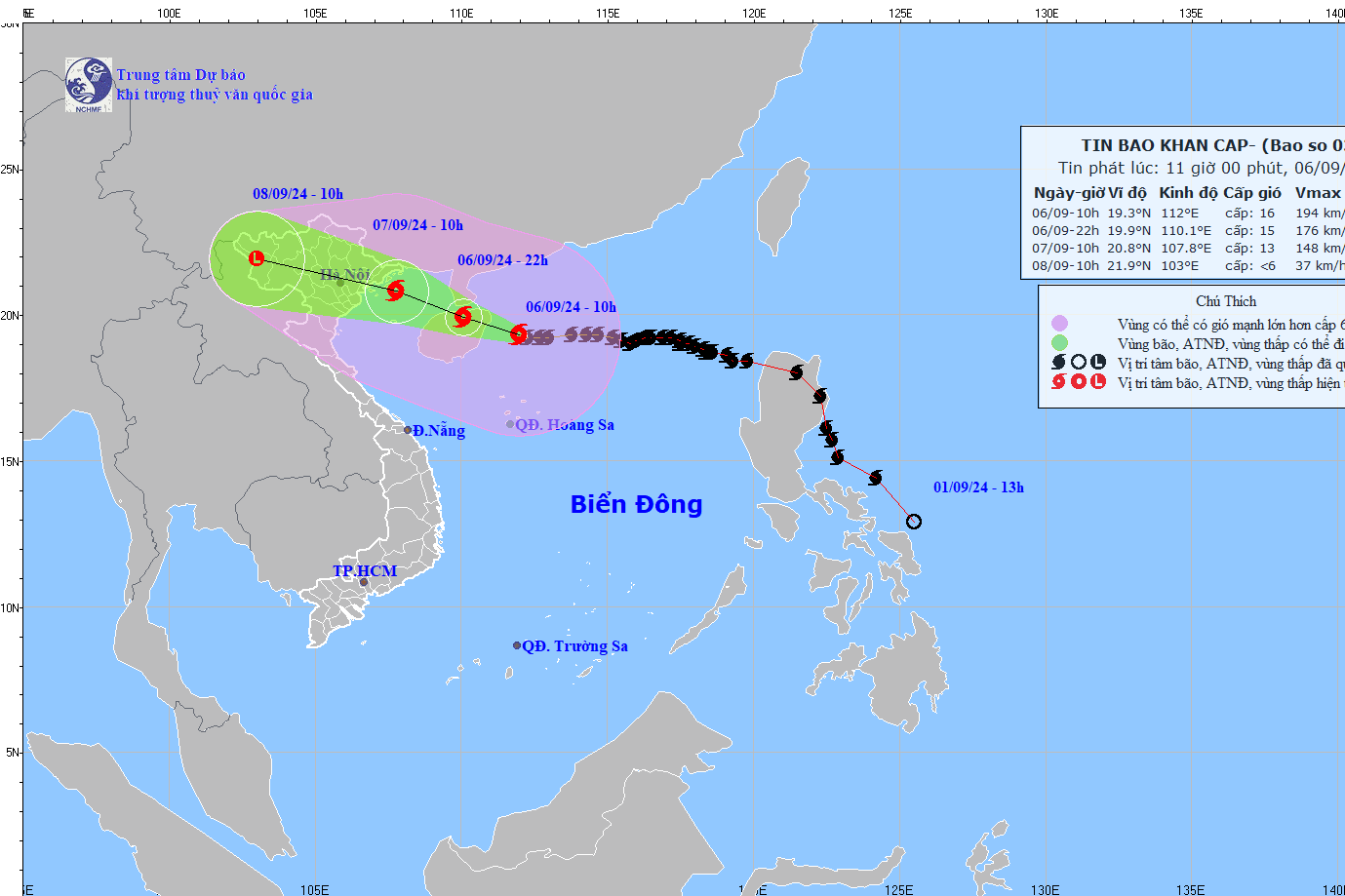This screenshot has height=896, width=1345.
Task: Click the black L circle icon in the legend
Action: coord(1098,363)
